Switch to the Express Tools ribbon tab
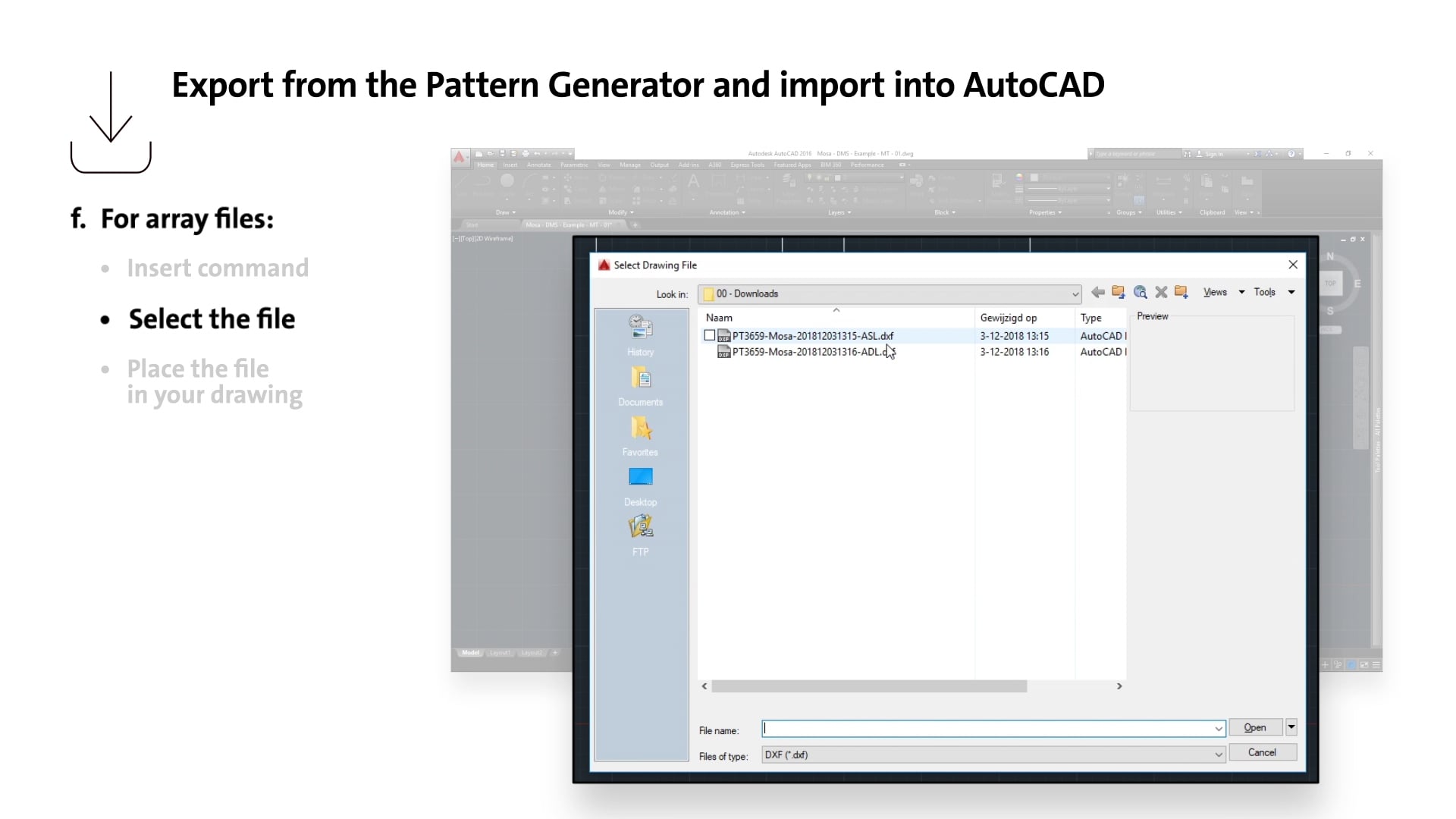 (x=747, y=165)
